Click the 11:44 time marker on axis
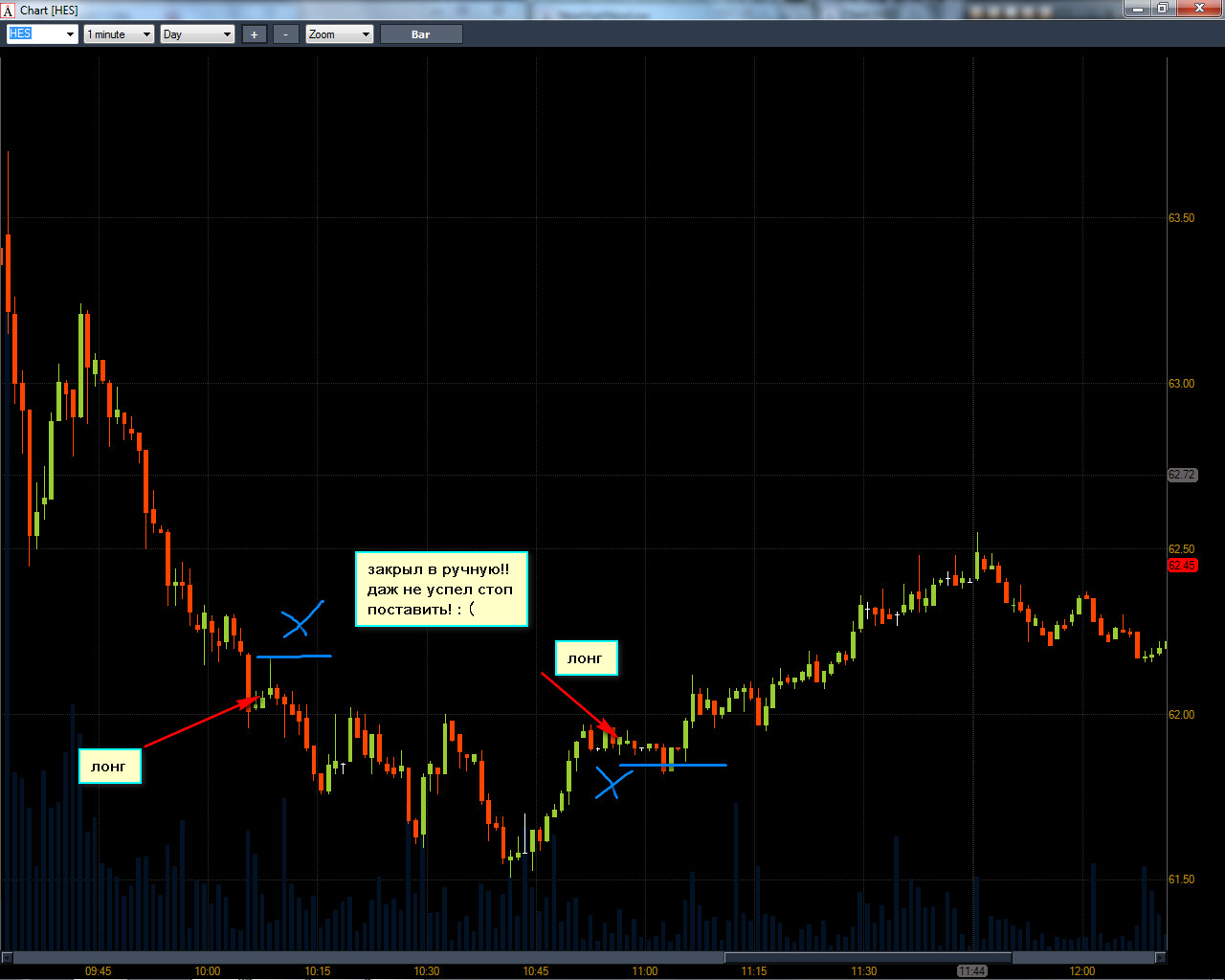 (x=972, y=970)
